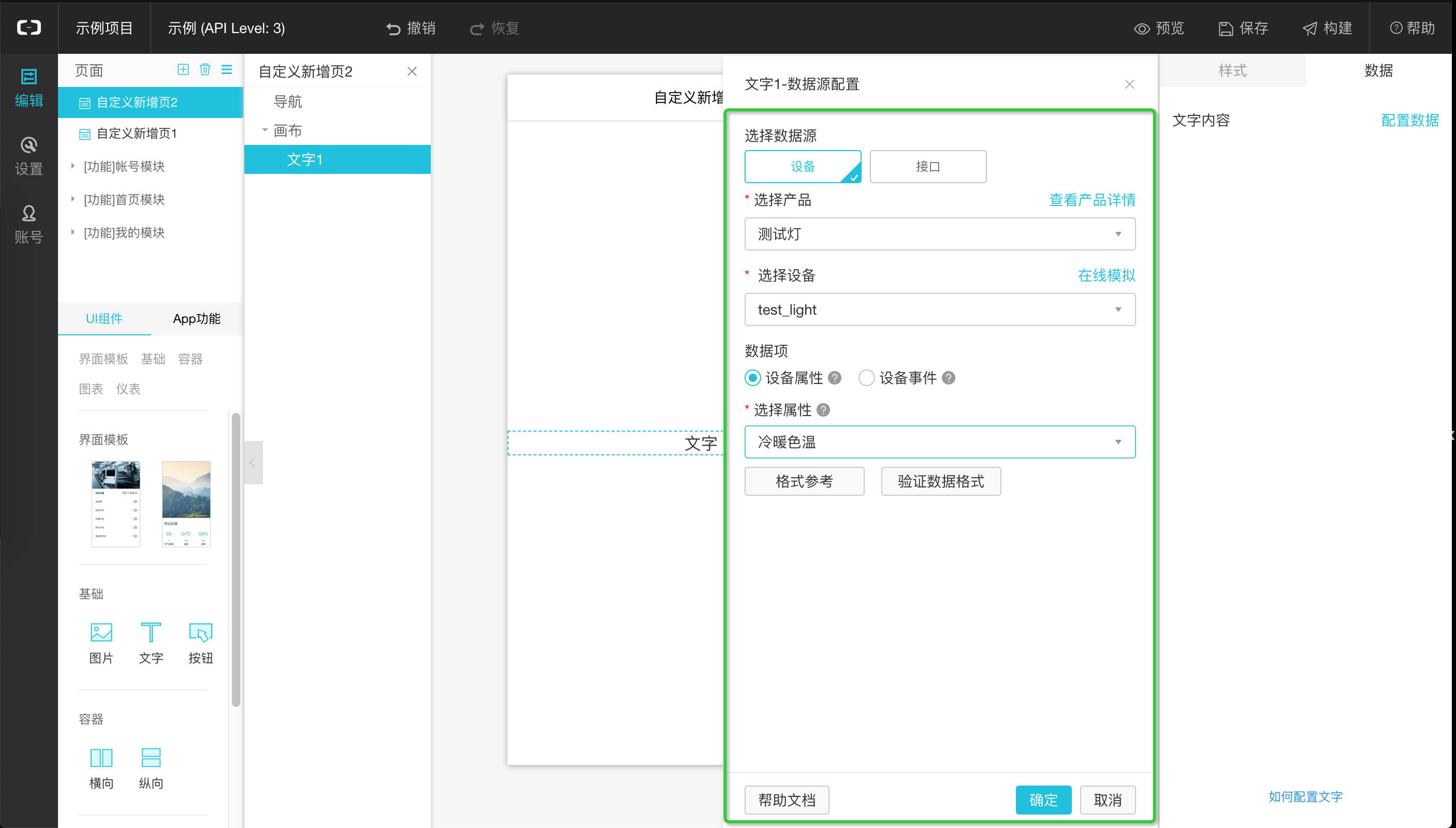Filter components by 容器 category
The width and height of the screenshot is (1456, 828).
pyautogui.click(x=190, y=359)
